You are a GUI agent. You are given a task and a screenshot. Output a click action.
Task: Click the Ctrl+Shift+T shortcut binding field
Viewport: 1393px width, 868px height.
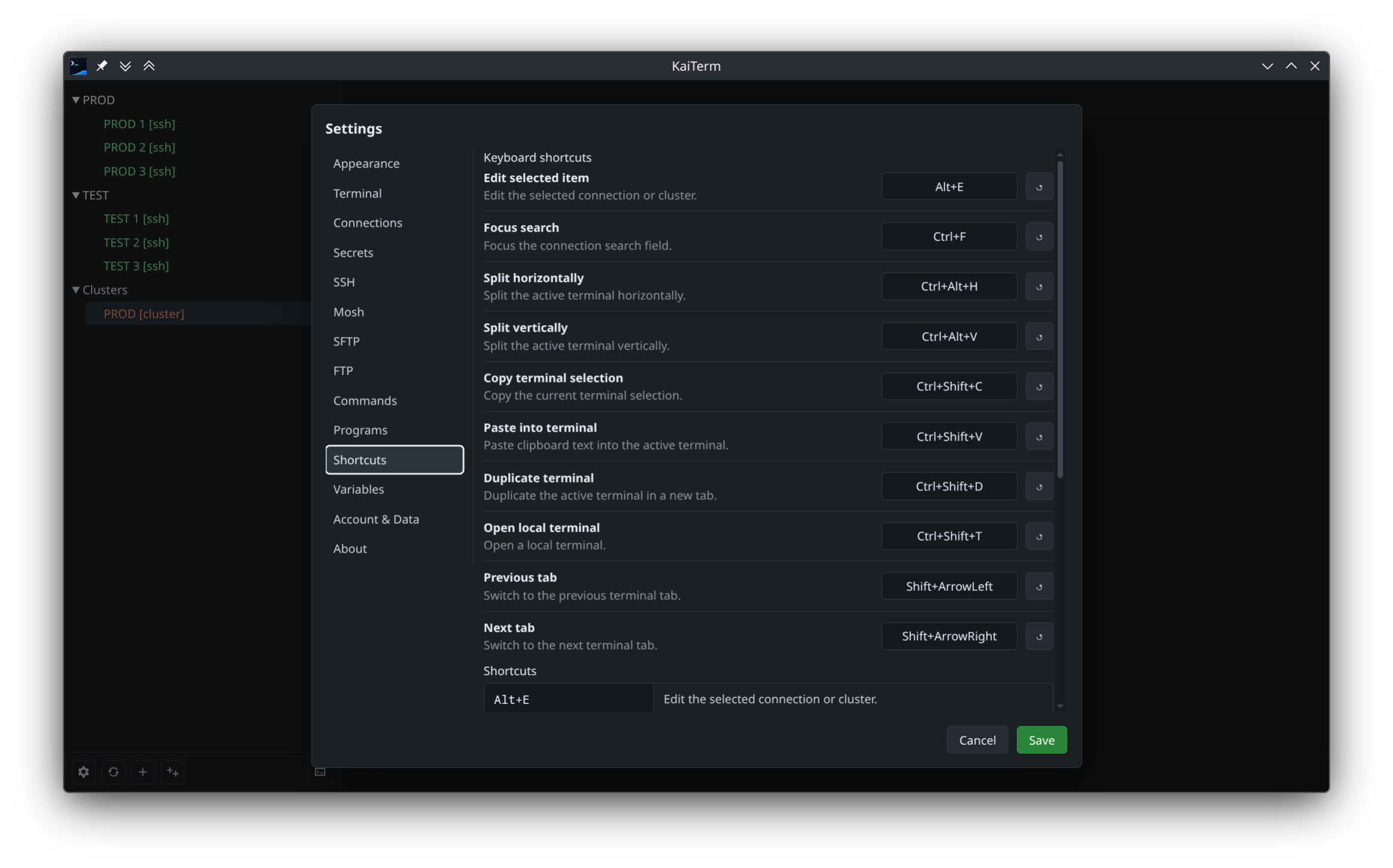coord(949,536)
